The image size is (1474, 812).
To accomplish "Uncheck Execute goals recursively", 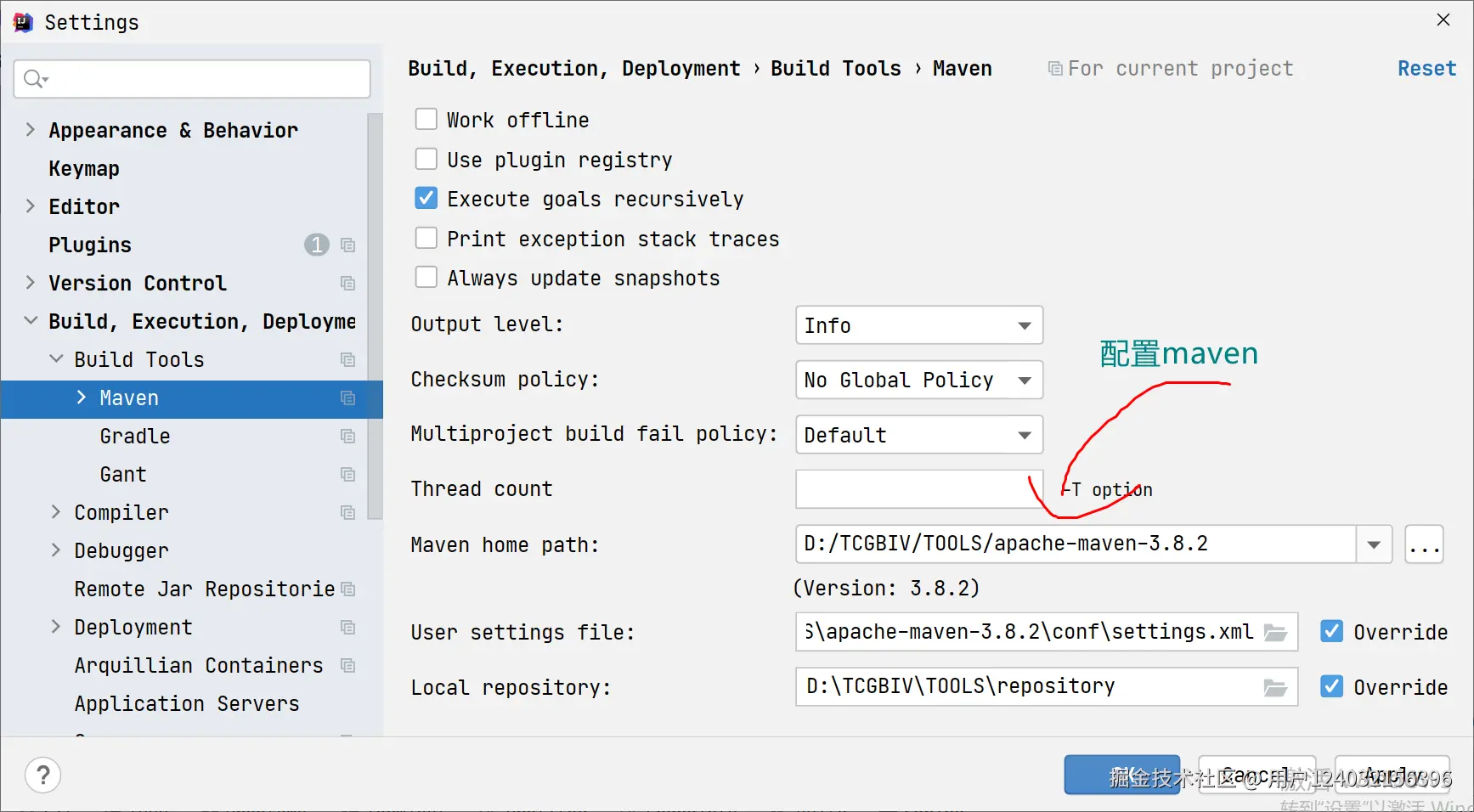I will click(426, 199).
